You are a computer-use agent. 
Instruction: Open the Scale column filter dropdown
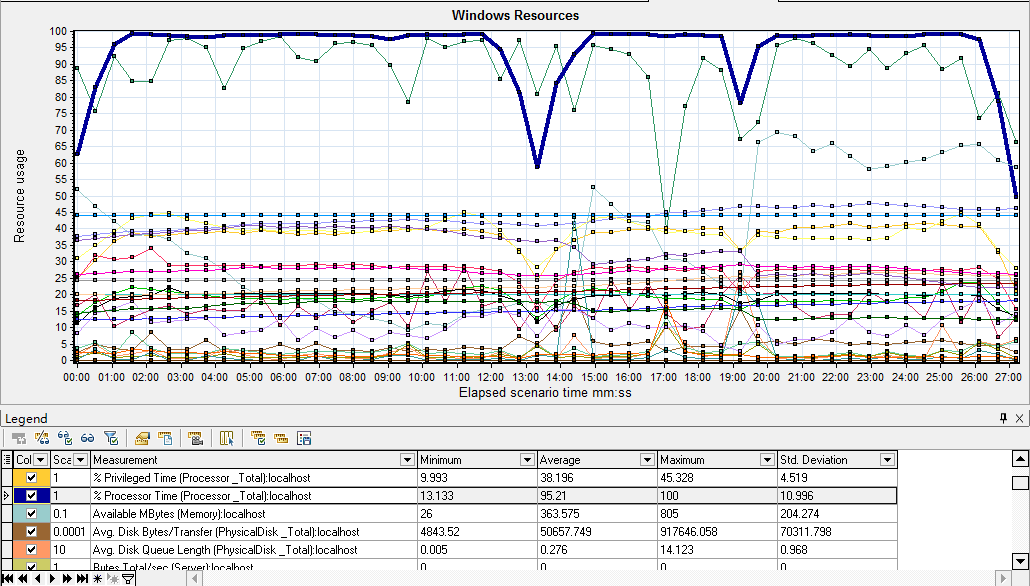tap(80, 460)
